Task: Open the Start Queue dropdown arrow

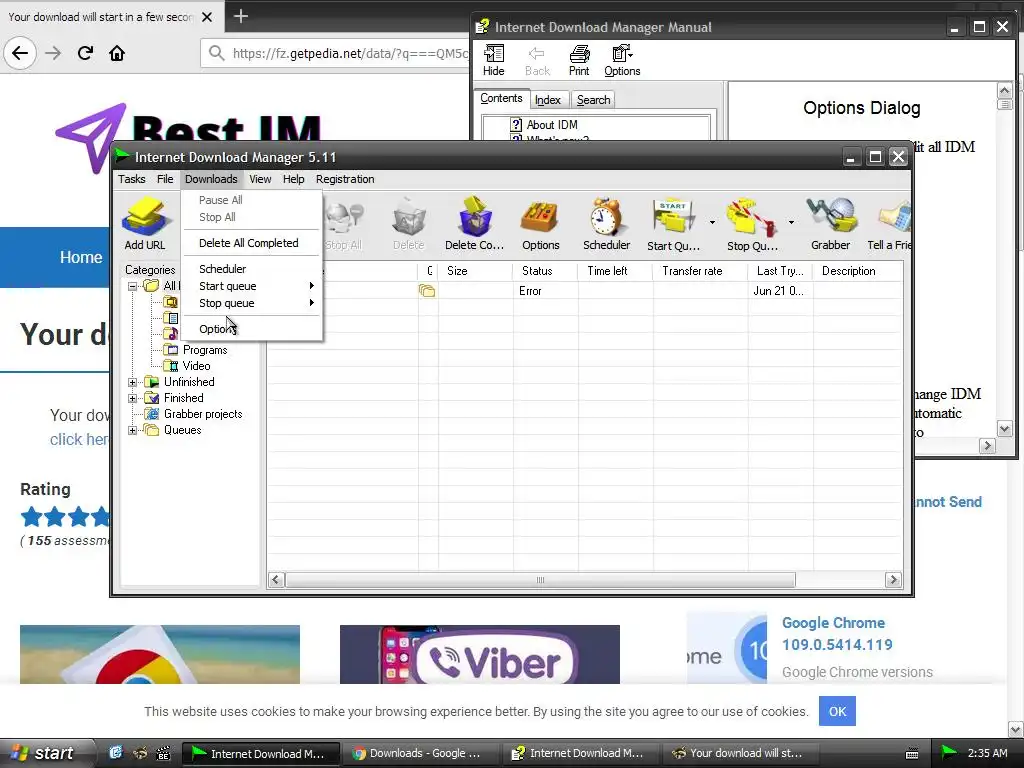Action: click(712, 223)
